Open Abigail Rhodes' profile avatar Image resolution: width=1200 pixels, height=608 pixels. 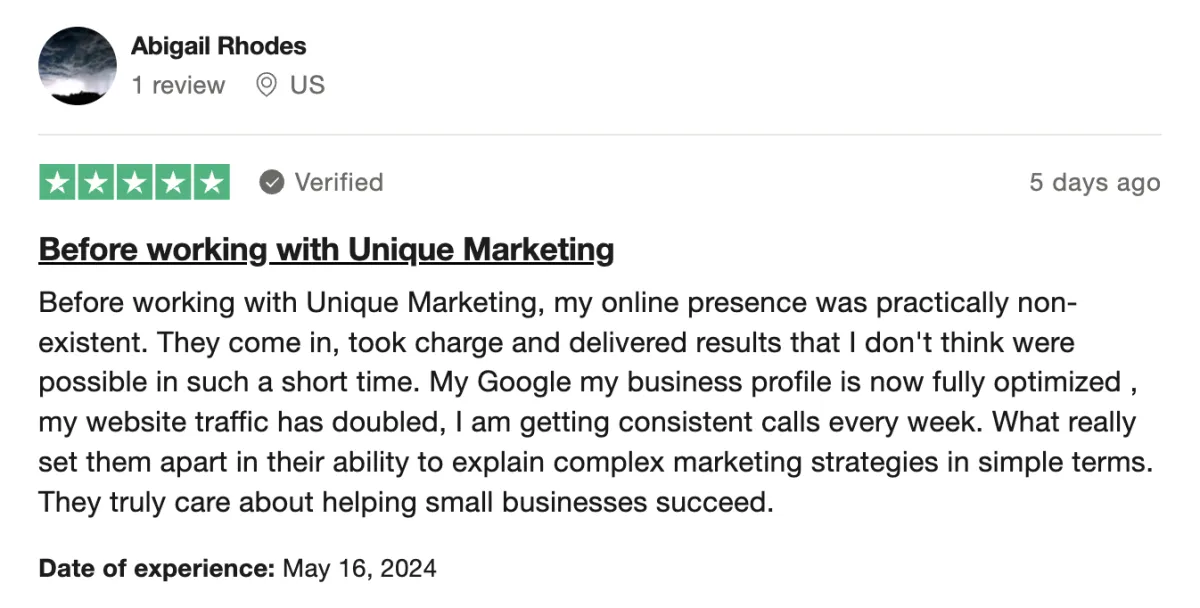click(77, 66)
